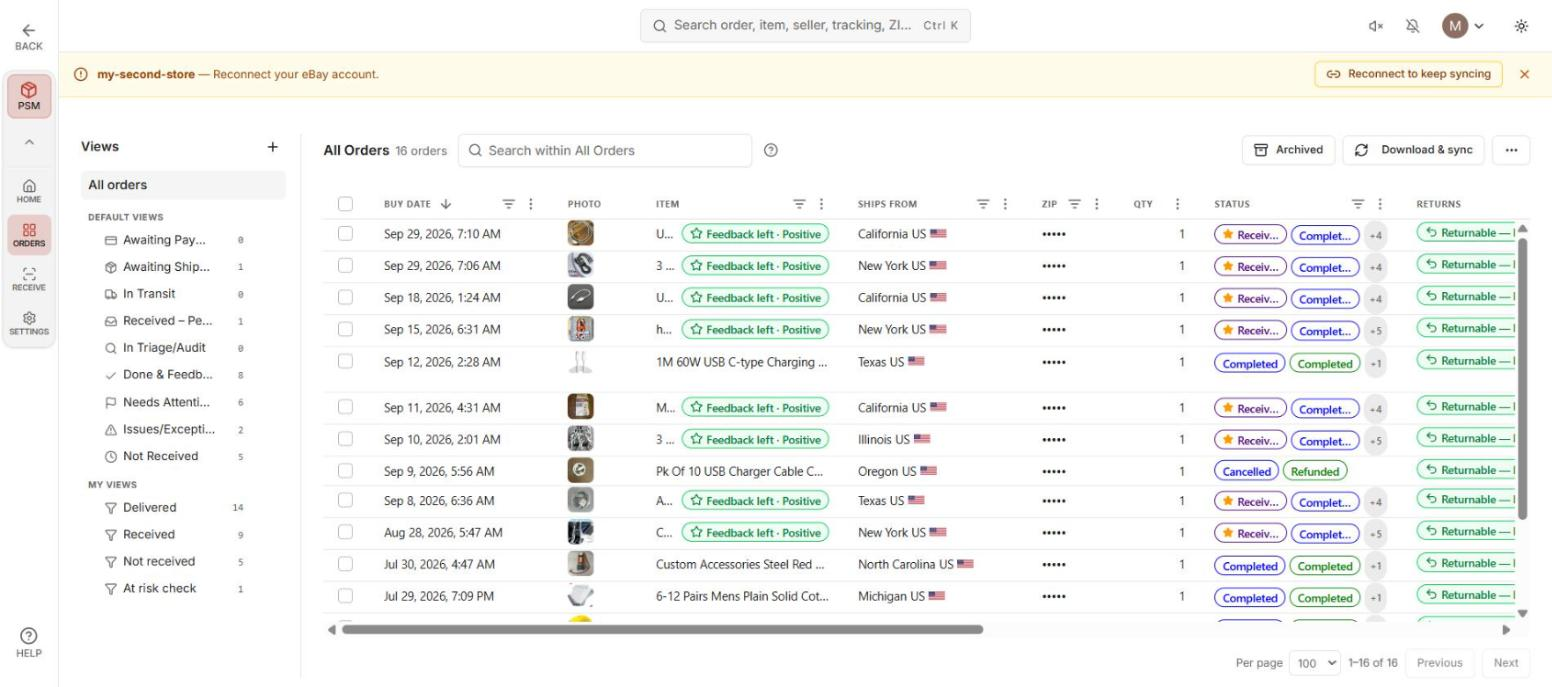Open the Delivered custom view
Viewport: 1552px width, 687px height.
pos(176,508)
